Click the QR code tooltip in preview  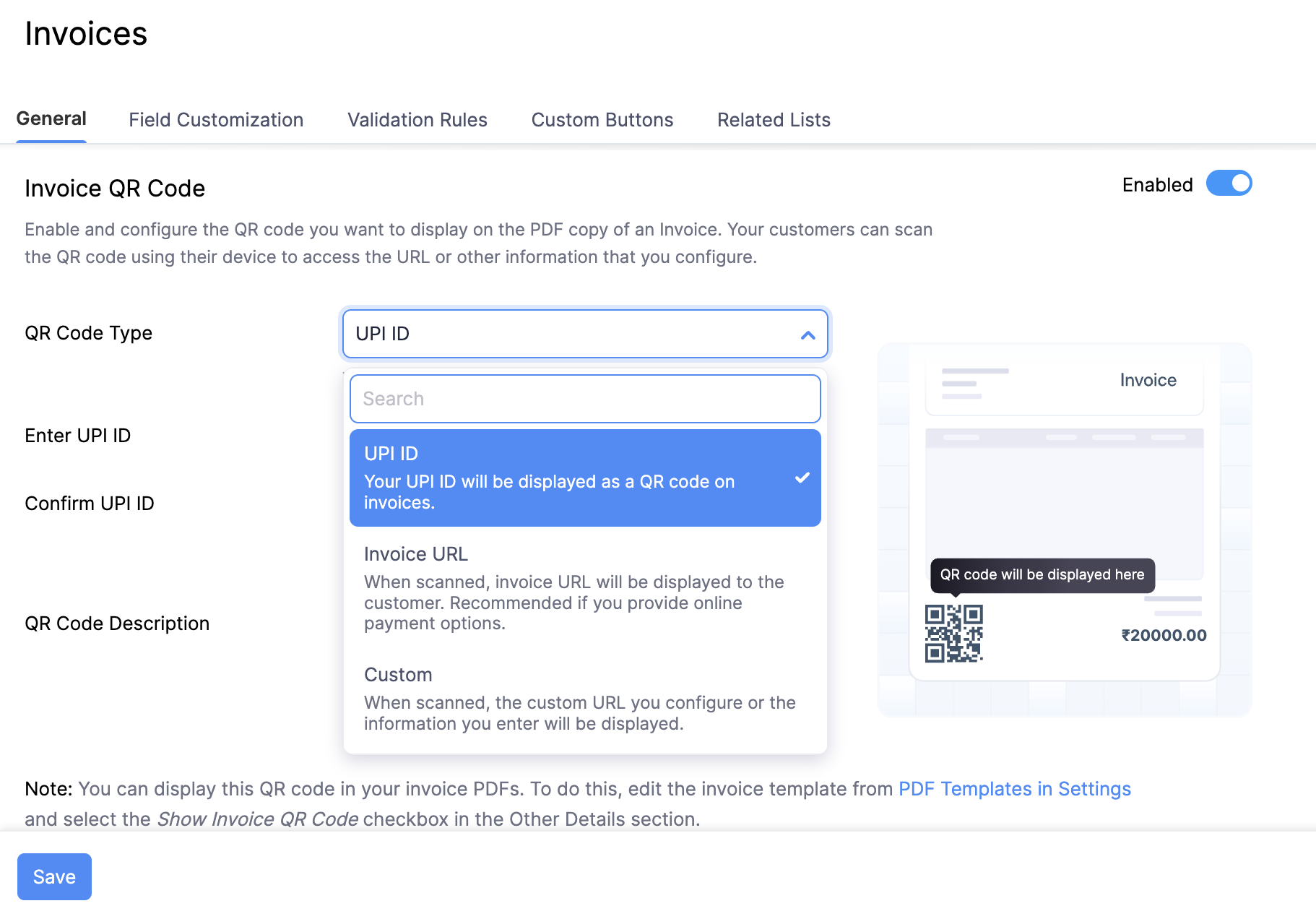pyautogui.click(x=1042, y=575)
